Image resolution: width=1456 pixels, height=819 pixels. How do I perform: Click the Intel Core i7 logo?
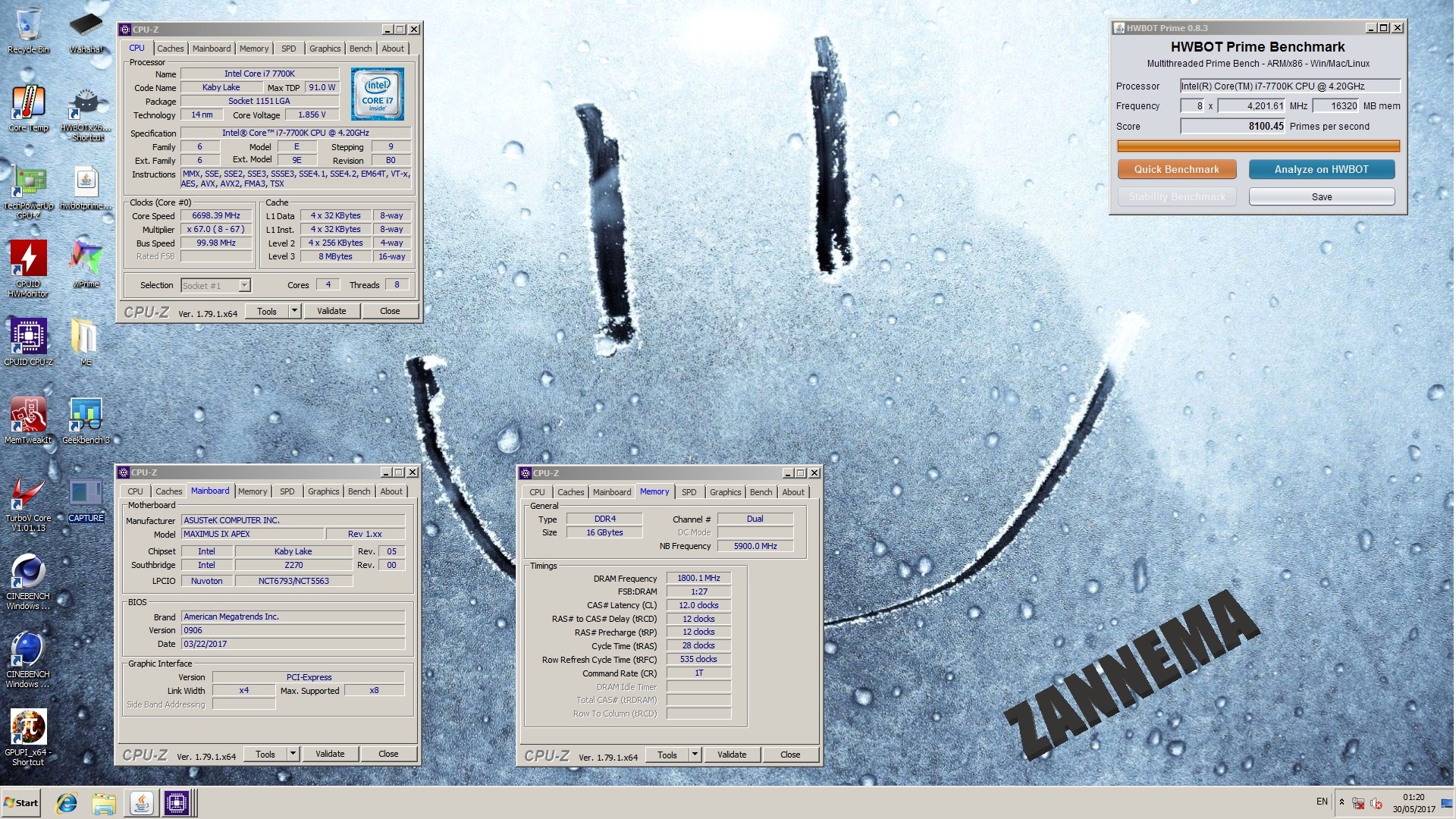click(377, 94)
